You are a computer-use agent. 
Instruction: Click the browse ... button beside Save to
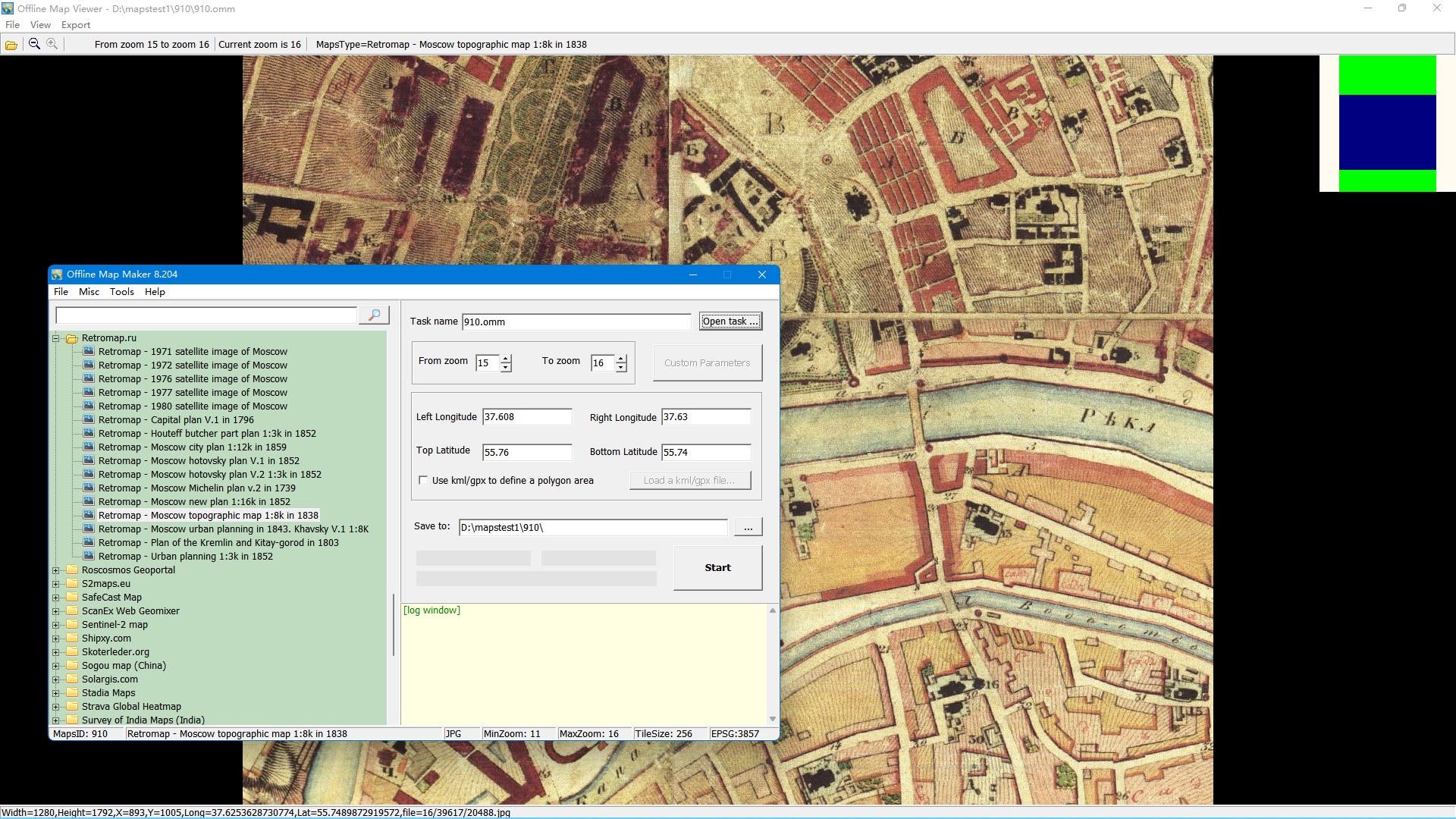tap(748, 528)
